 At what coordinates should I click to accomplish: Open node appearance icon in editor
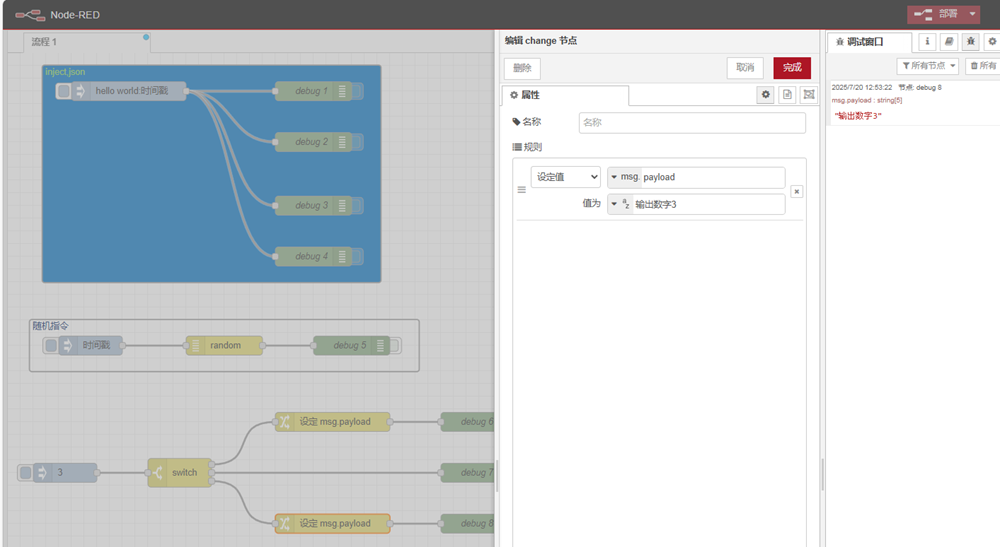809,94
